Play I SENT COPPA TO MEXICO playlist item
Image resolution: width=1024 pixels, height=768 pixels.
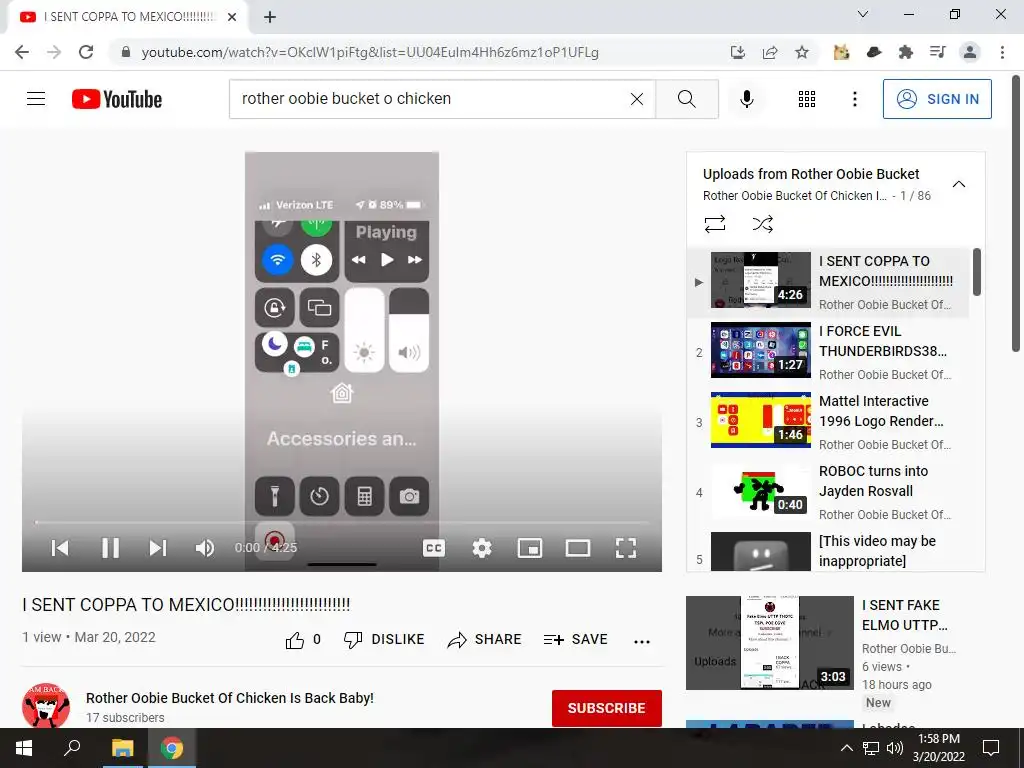(x=828, y=282)
